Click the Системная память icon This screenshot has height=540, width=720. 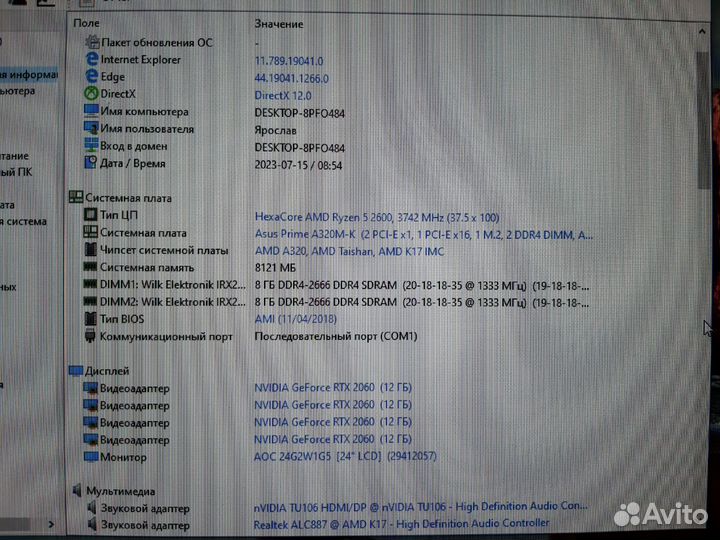point(90,267)
